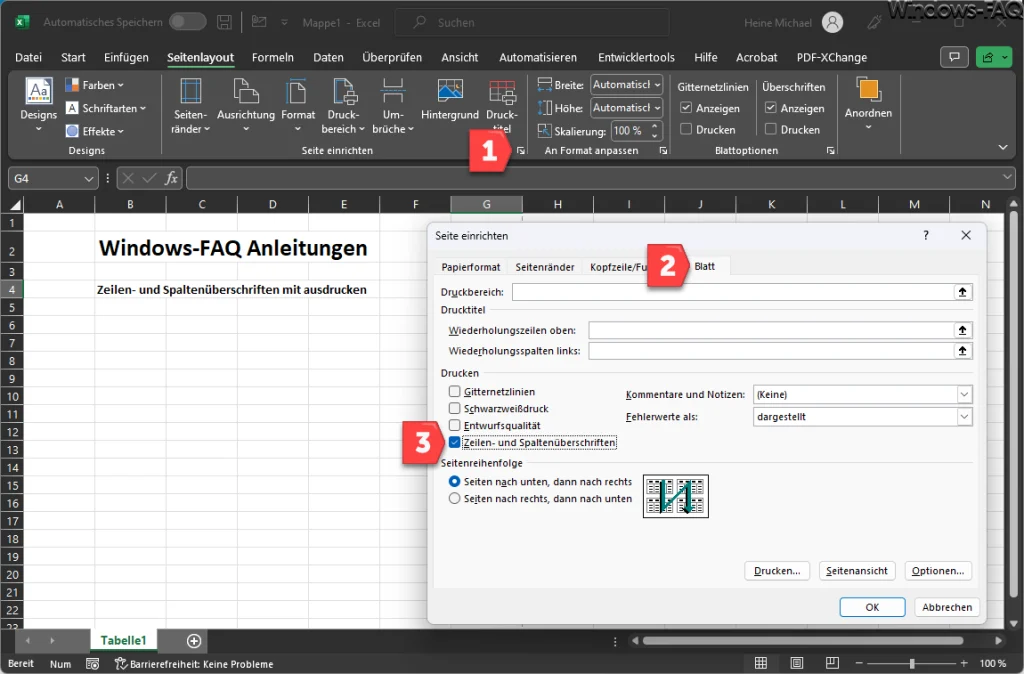Click the fx insert function icon
Image resolution: width=1024 pixels, height=674 pixels.
pyautogui.click(x=171, y=178)
